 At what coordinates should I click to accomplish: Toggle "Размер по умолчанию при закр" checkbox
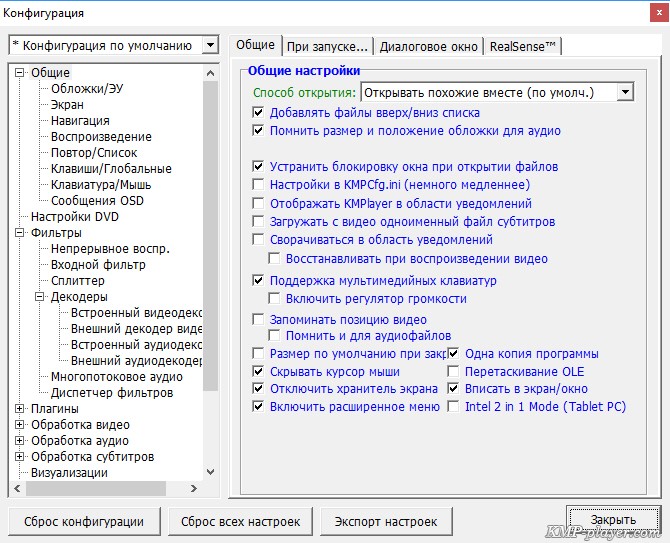pyautogui.click(x=258, y=354)
